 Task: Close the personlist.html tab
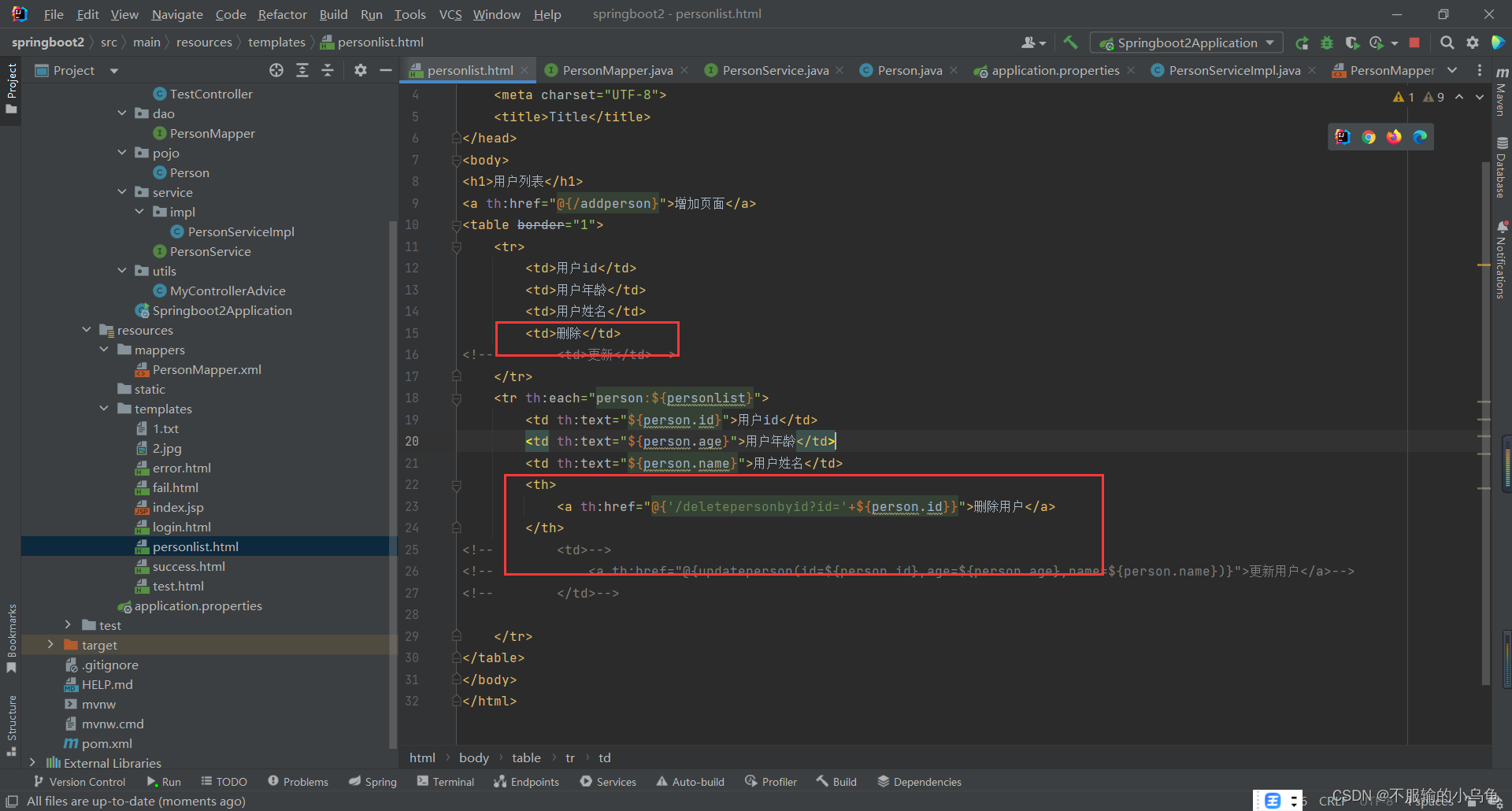point(524,70)
